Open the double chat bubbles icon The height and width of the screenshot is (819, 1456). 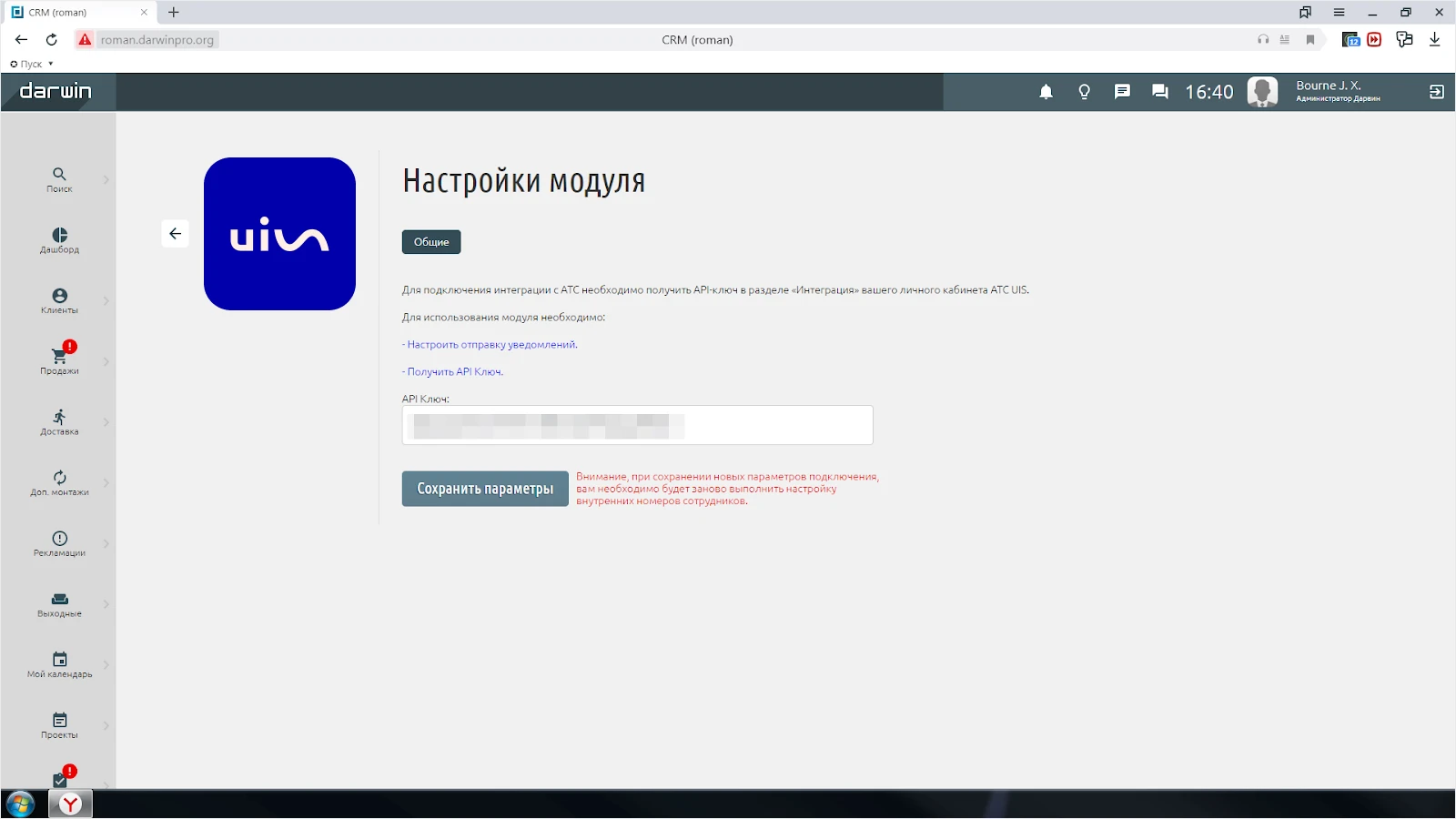(x=1160, y=92)
